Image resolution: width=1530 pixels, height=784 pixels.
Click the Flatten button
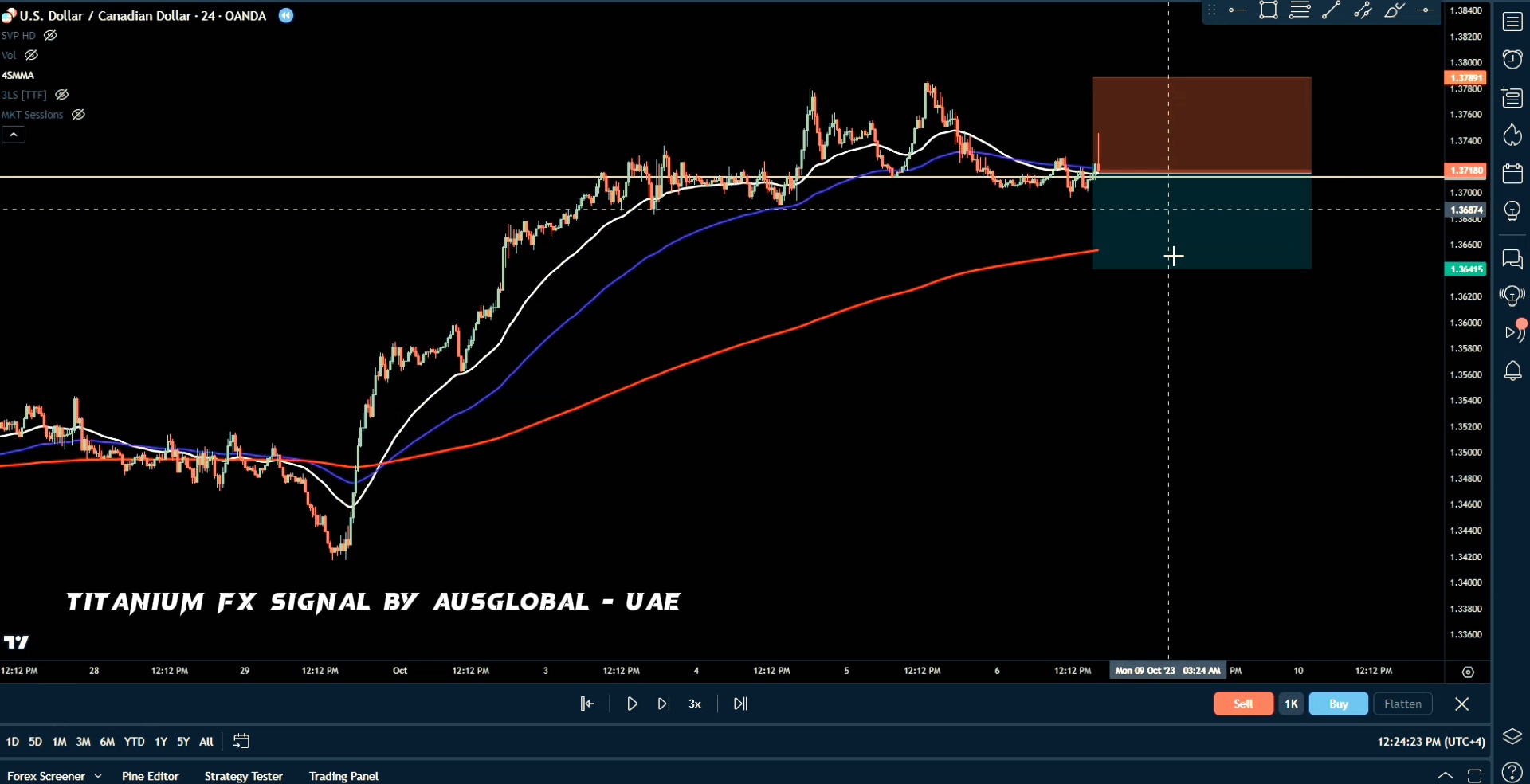(x=1402, y=704)
